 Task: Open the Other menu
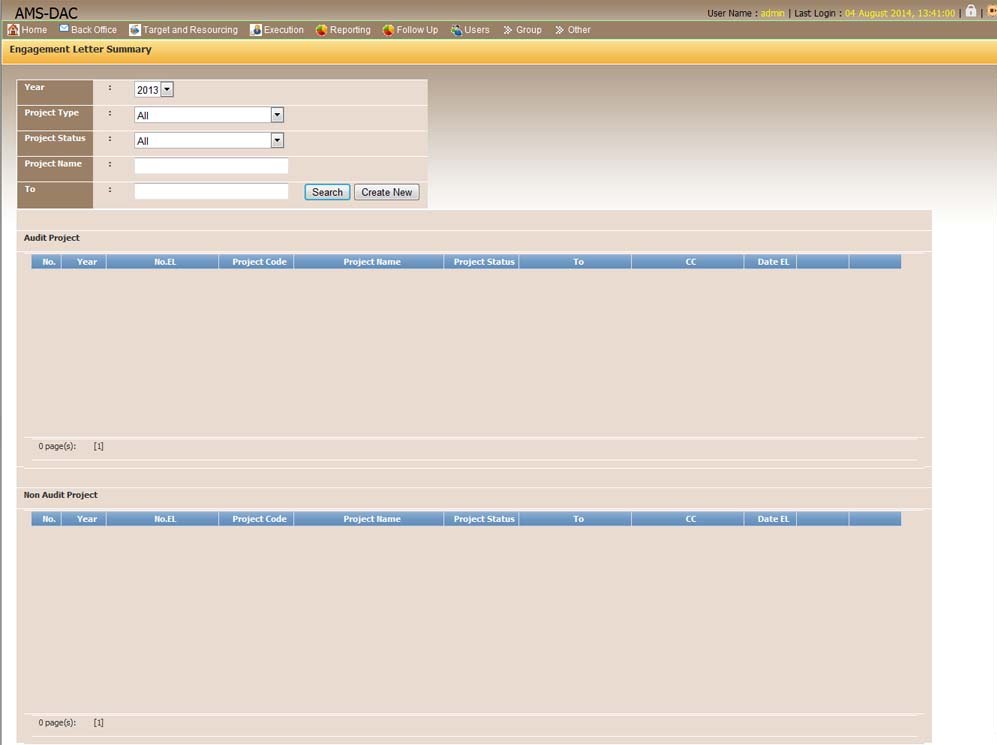[x=573, y=30]
